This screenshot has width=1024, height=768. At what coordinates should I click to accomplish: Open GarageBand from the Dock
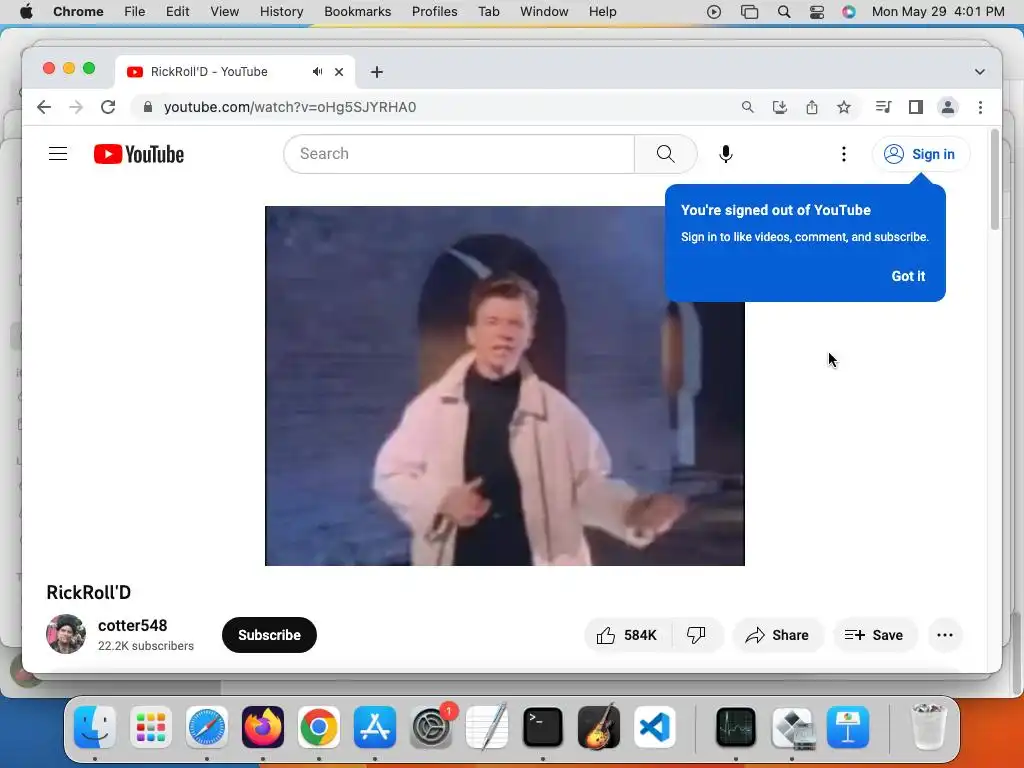599,727
